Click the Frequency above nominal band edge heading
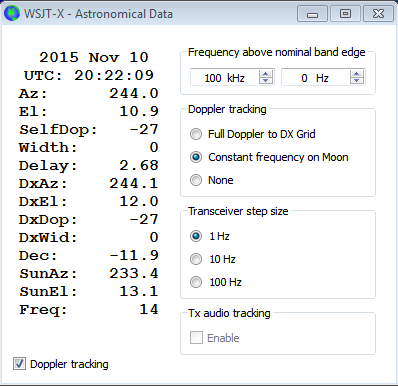The height and width of the screenshot is (386, 398). pyautogui.click(x=277, y=52)
